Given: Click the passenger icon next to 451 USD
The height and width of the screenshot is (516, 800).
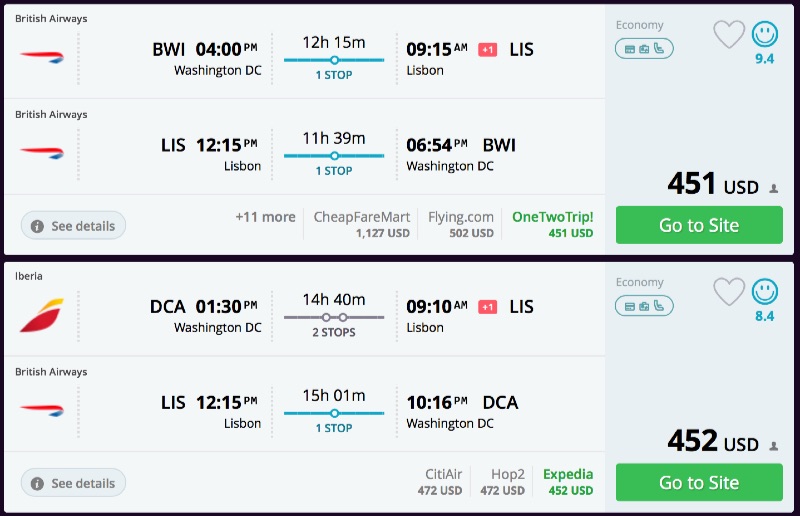Looking at the screenshot, I should tap(773, 188).
